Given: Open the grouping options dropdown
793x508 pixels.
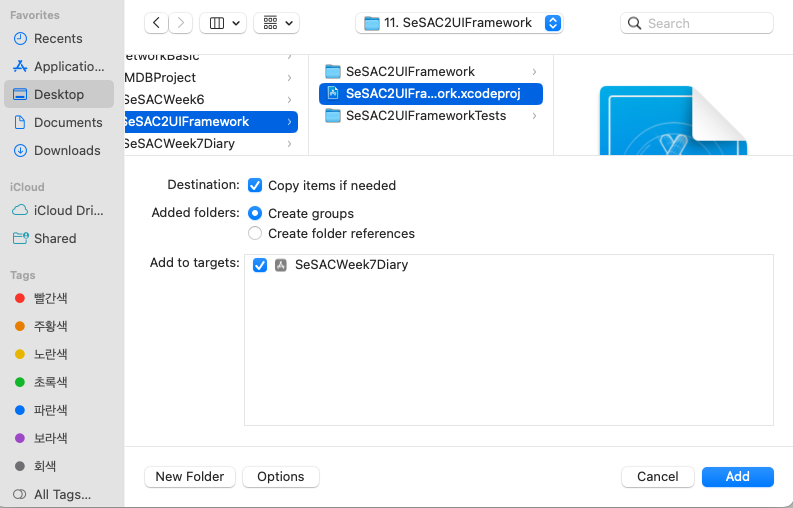Looking at the screenshot, I should [277, 23].
